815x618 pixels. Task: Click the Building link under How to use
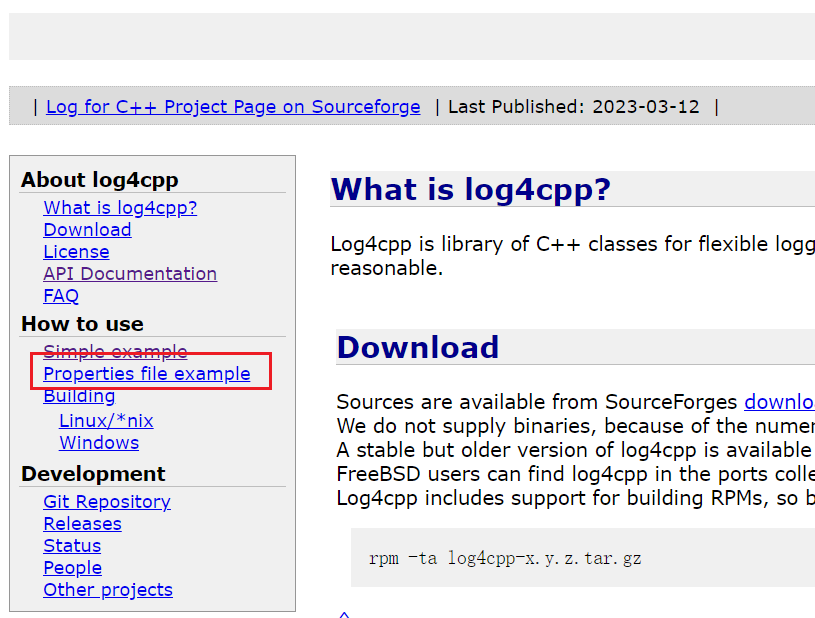79,396
